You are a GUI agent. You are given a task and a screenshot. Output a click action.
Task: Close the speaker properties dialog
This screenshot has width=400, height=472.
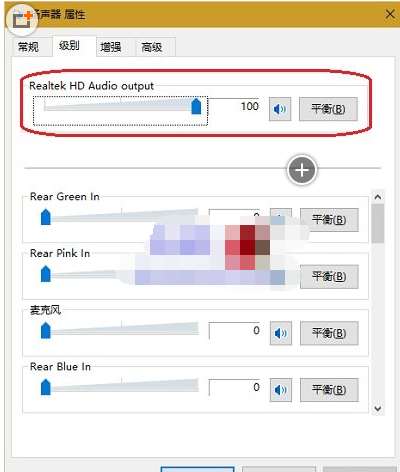point(390,14)
